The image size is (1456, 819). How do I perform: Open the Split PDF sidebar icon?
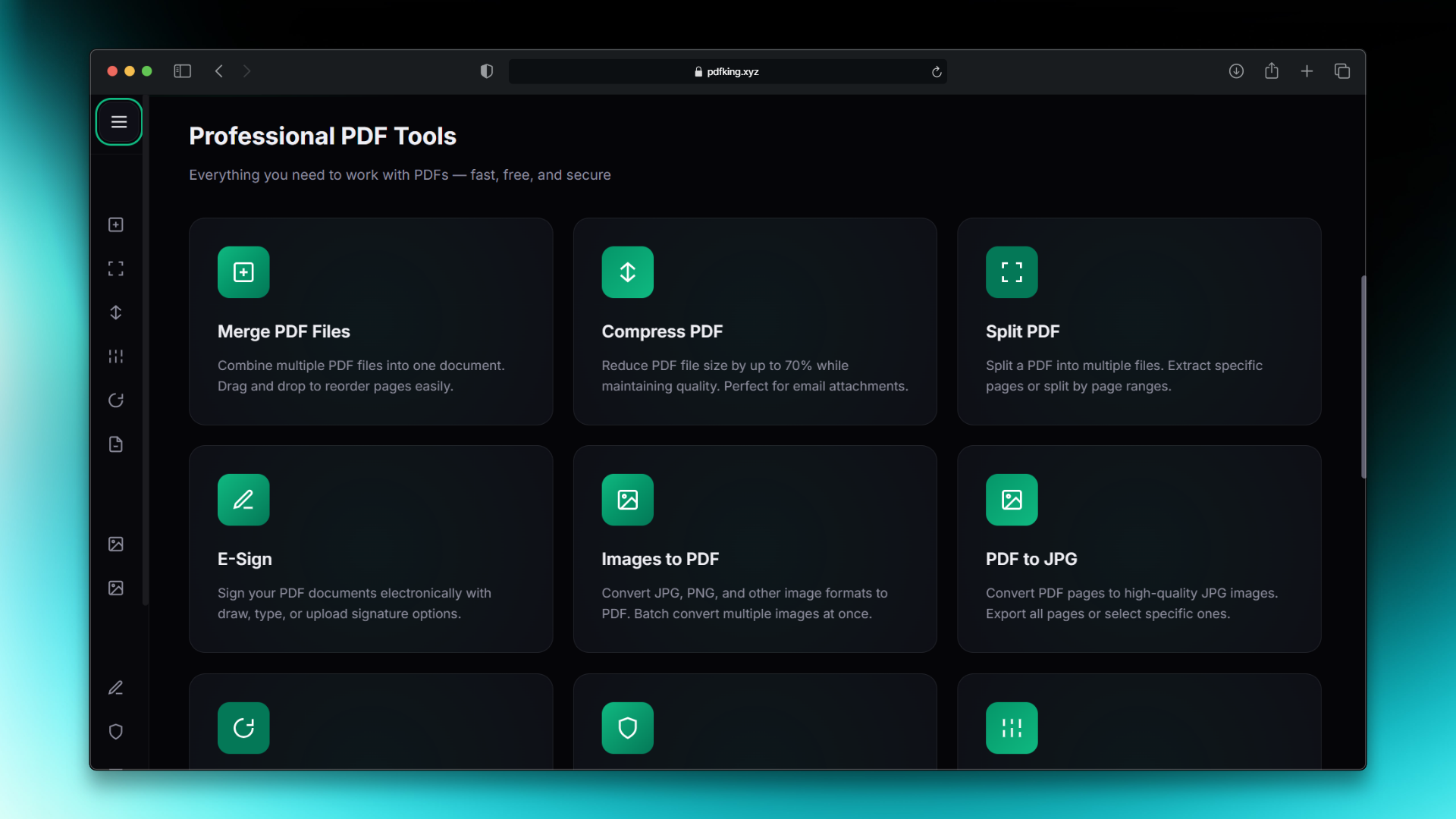click(115, 268)
